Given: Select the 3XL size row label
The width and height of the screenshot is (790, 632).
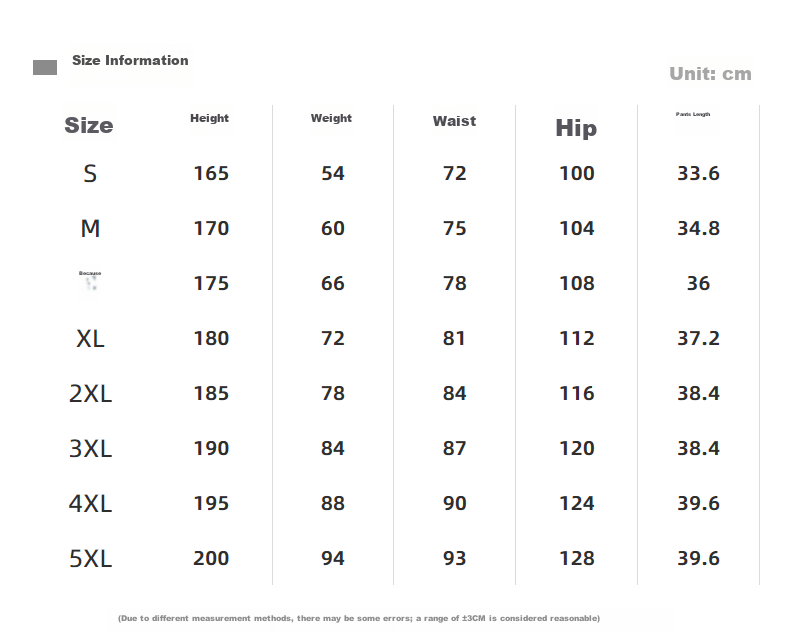Looking at the screenshot, I should click(x=90, y=449).
